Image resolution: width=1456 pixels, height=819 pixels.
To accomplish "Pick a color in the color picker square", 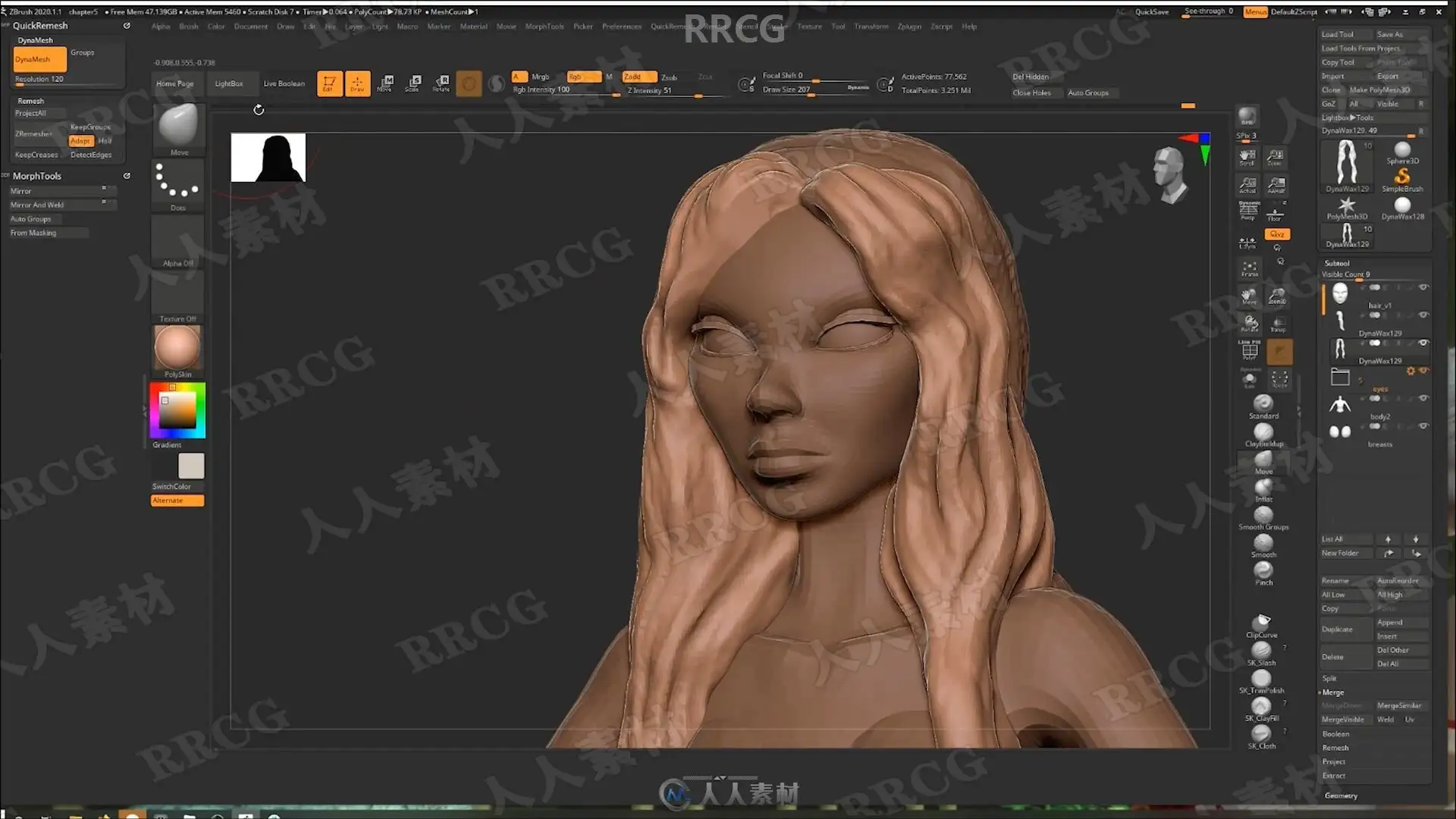I will click(177, 410).
